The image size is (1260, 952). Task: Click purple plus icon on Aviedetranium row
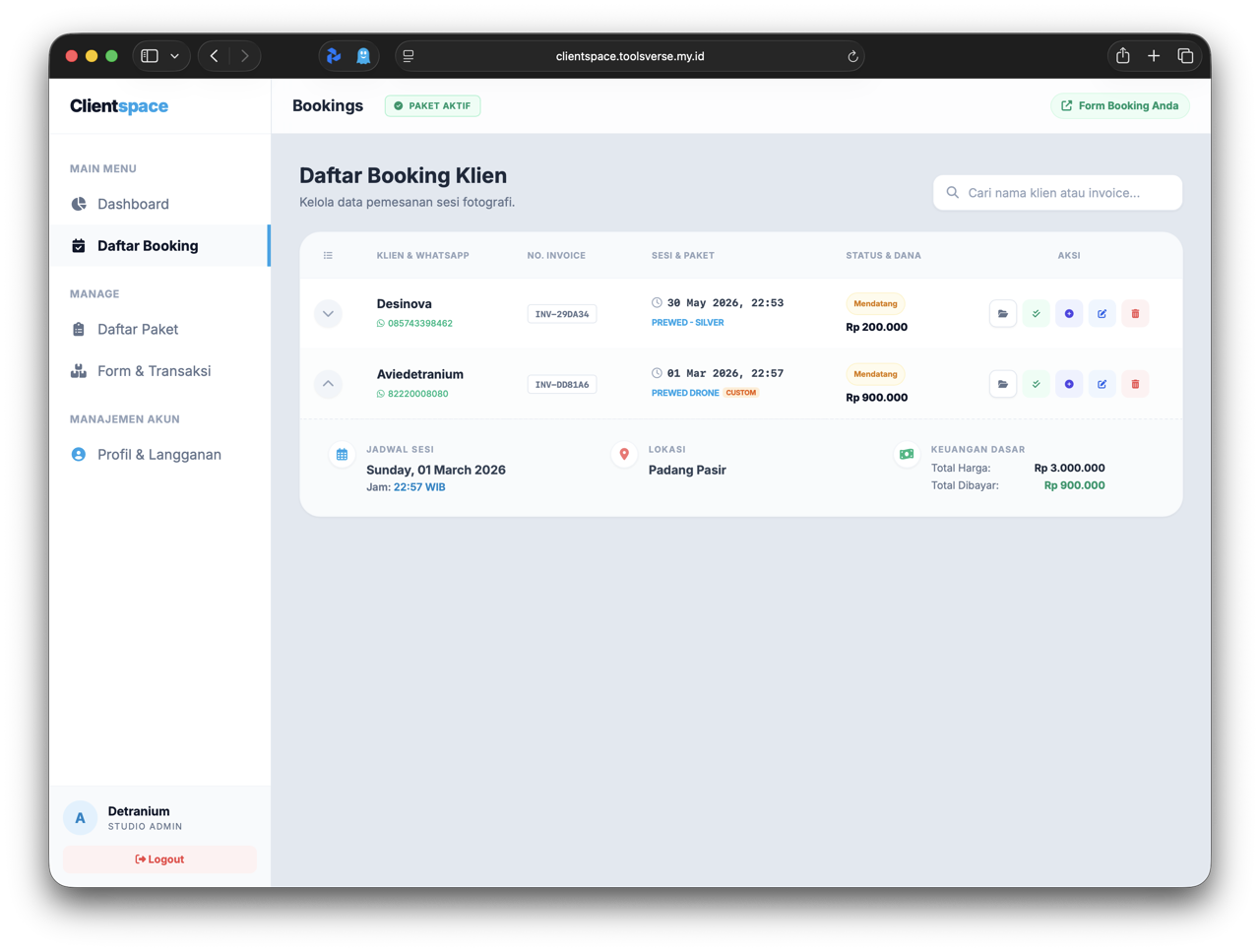(x=1069, y=384)
